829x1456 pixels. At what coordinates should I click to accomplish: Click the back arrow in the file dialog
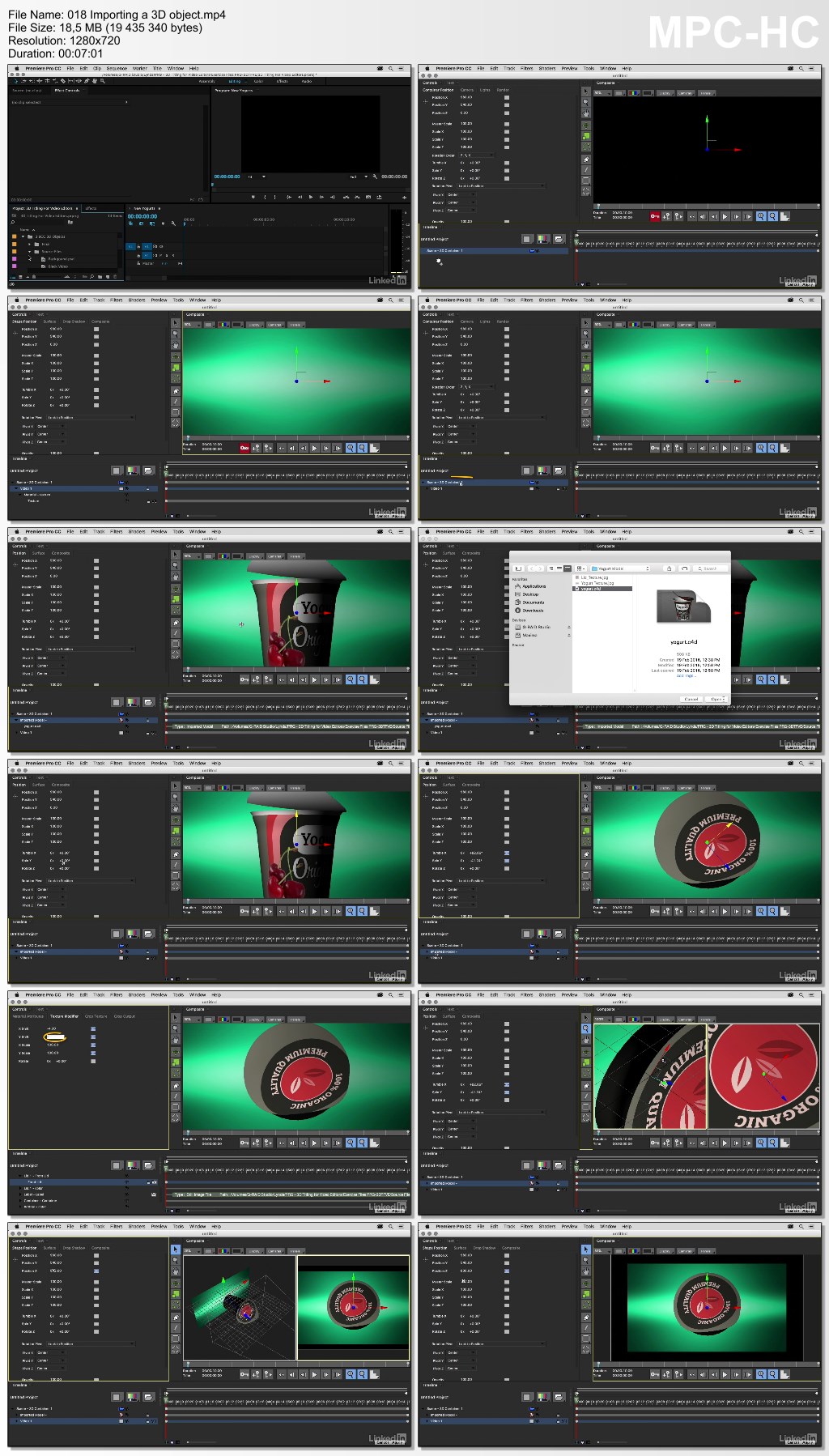(532, 568)
